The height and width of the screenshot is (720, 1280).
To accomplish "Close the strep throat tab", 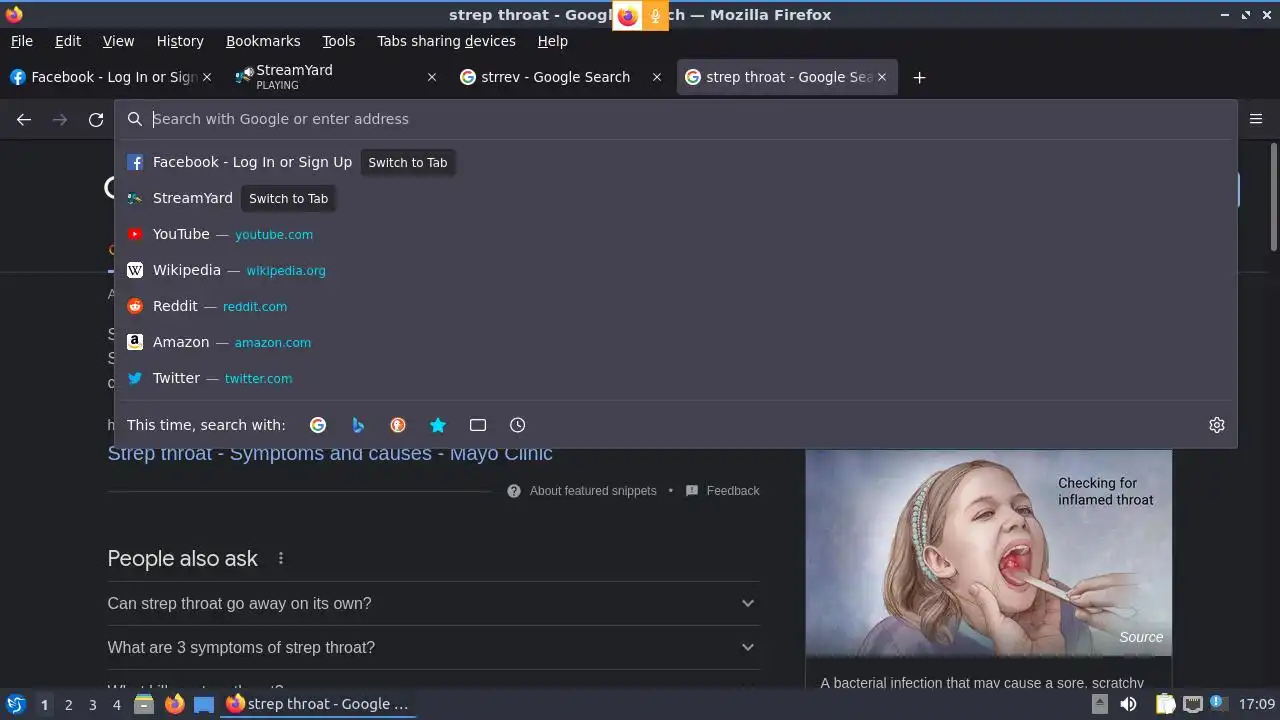I will [882, 77].
